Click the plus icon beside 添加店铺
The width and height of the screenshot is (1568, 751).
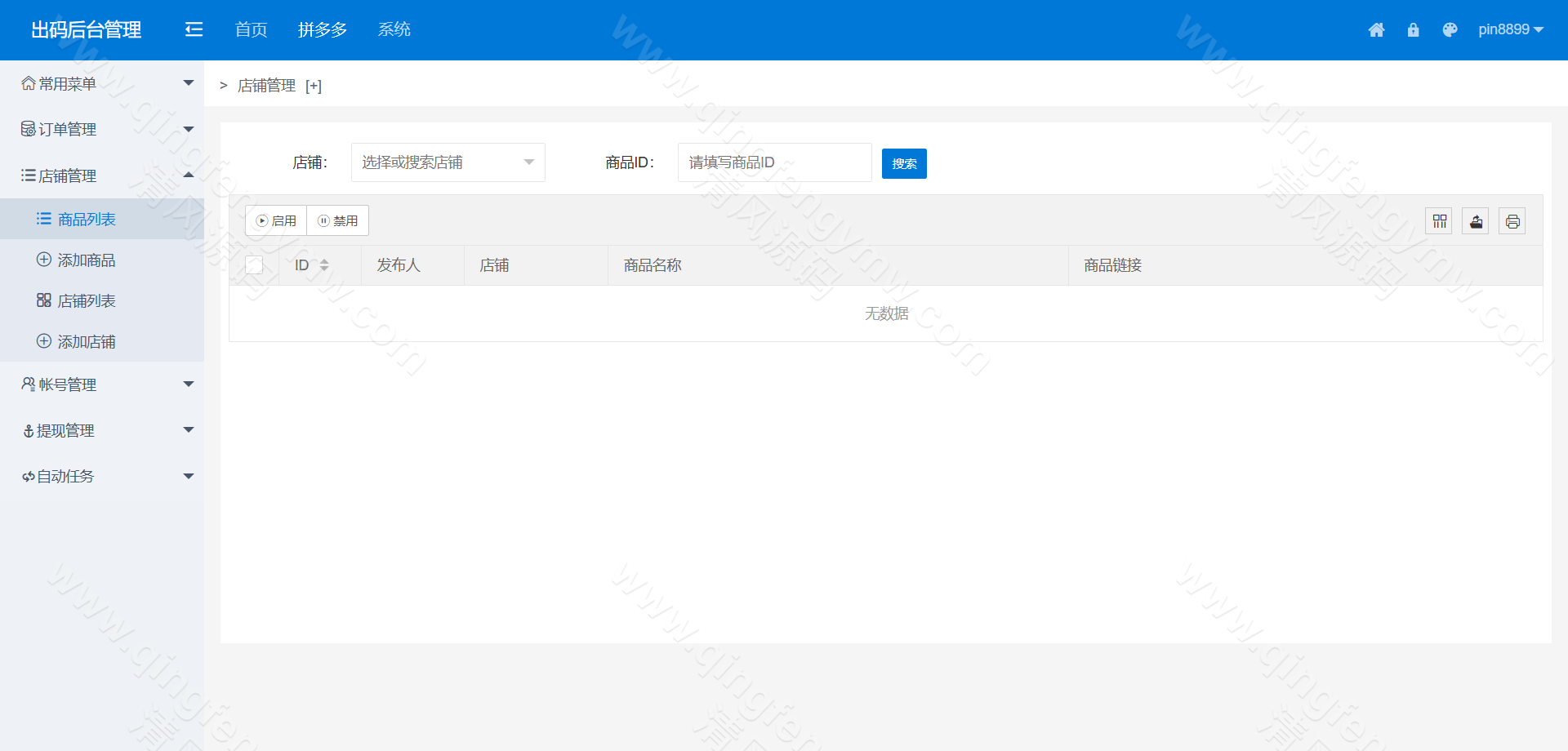(42, 340)
